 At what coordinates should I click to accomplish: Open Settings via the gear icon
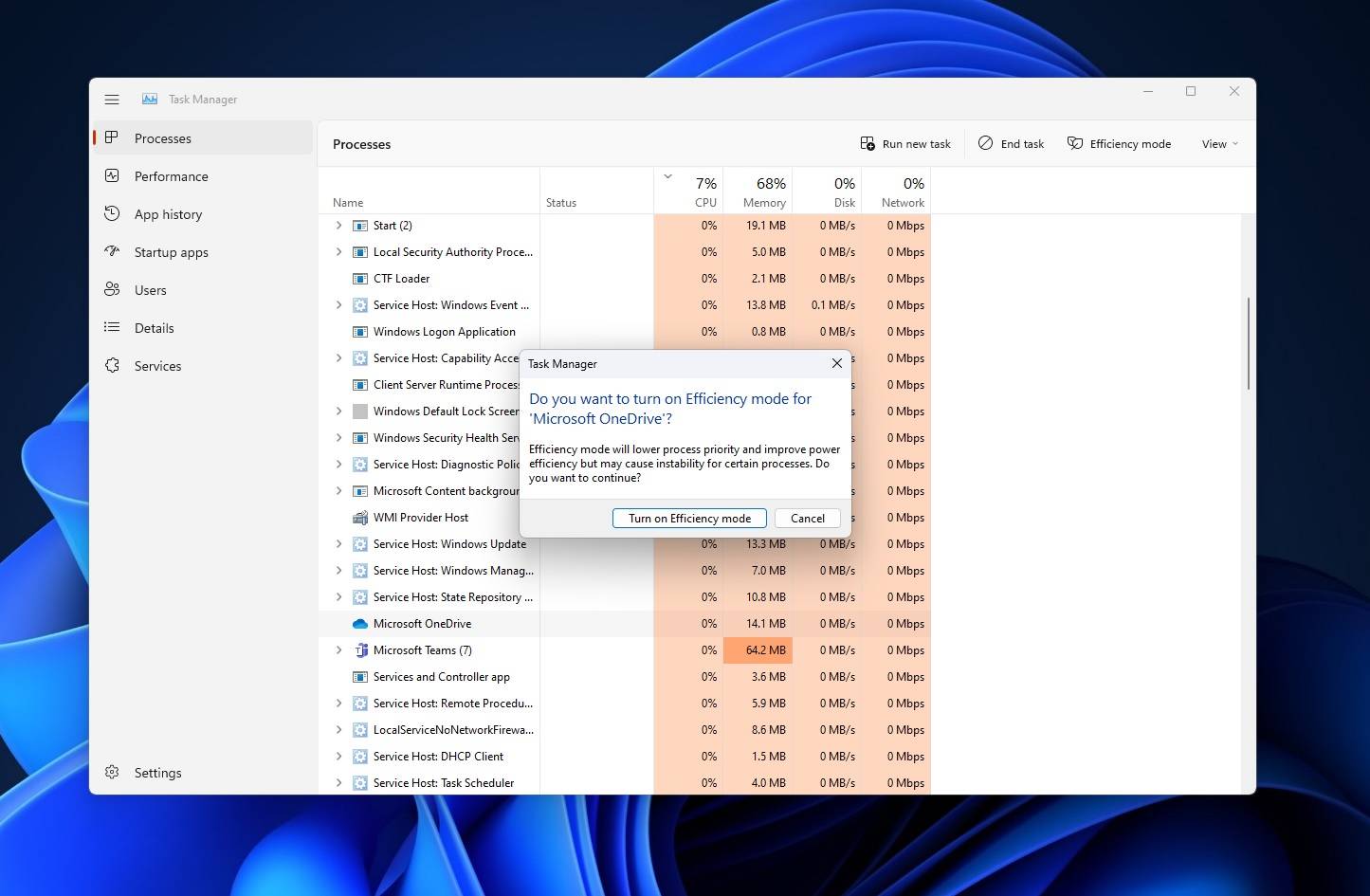point(112,773)
